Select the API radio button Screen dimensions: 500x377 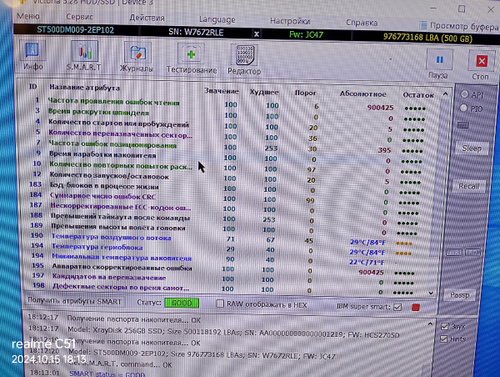tap(464, 94)
